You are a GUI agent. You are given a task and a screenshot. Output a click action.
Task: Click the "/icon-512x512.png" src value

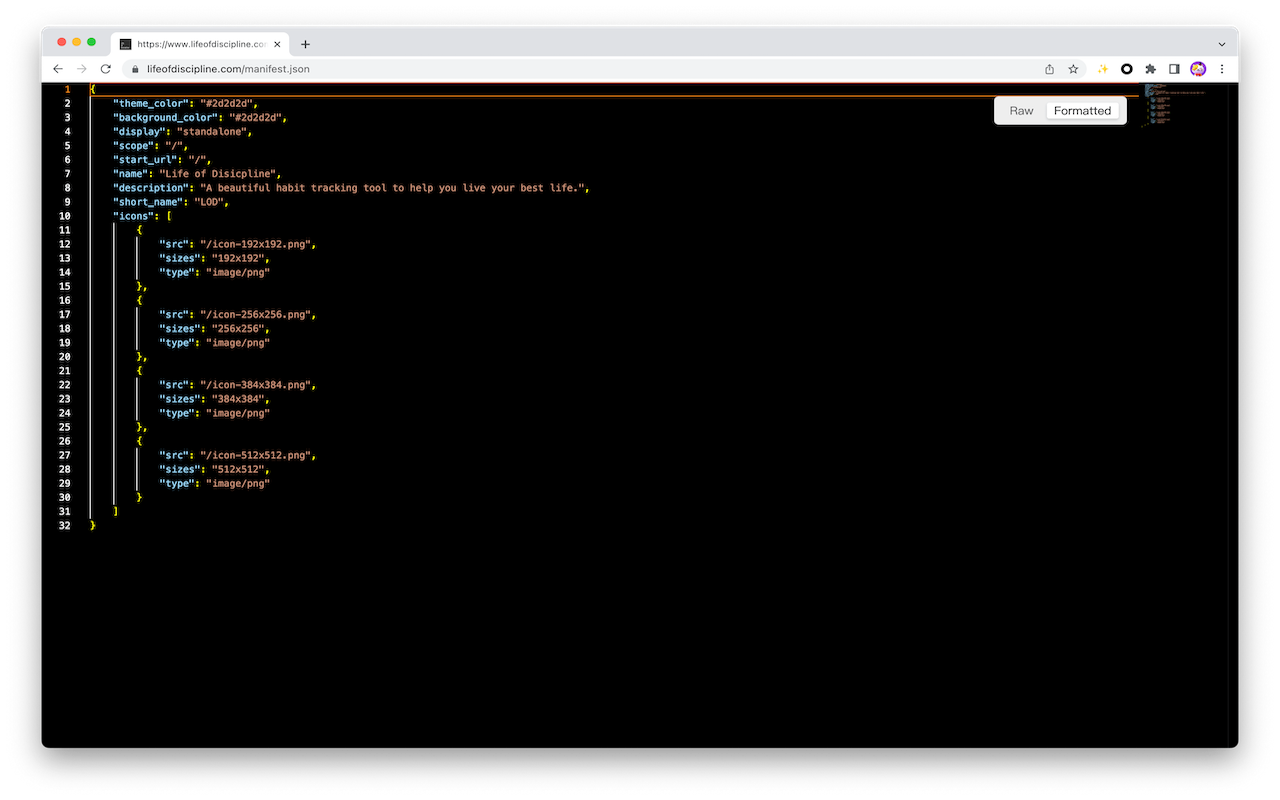[255, 454]
